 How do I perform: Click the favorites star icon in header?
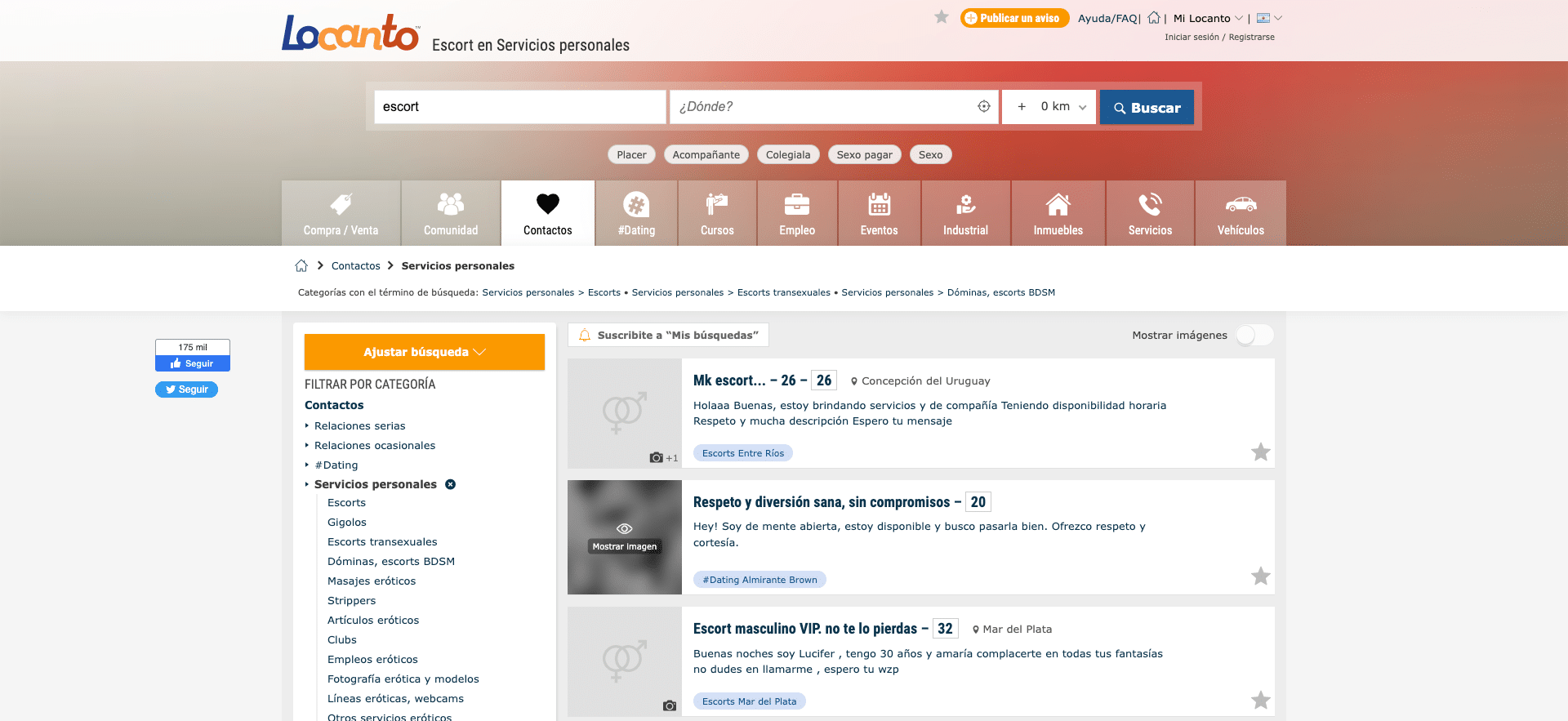(x=942, y=17)
